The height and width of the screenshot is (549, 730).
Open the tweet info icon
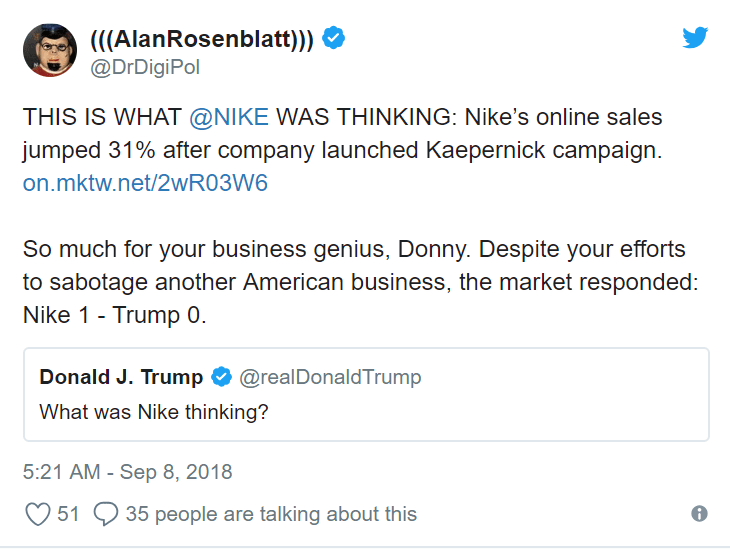(x=699, y=514)
